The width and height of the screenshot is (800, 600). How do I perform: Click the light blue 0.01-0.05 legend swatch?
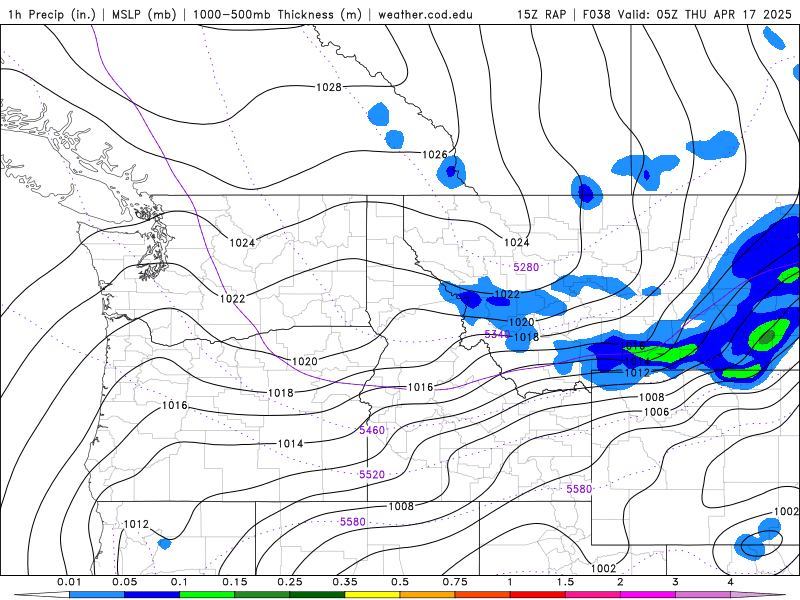pos(97,595)
